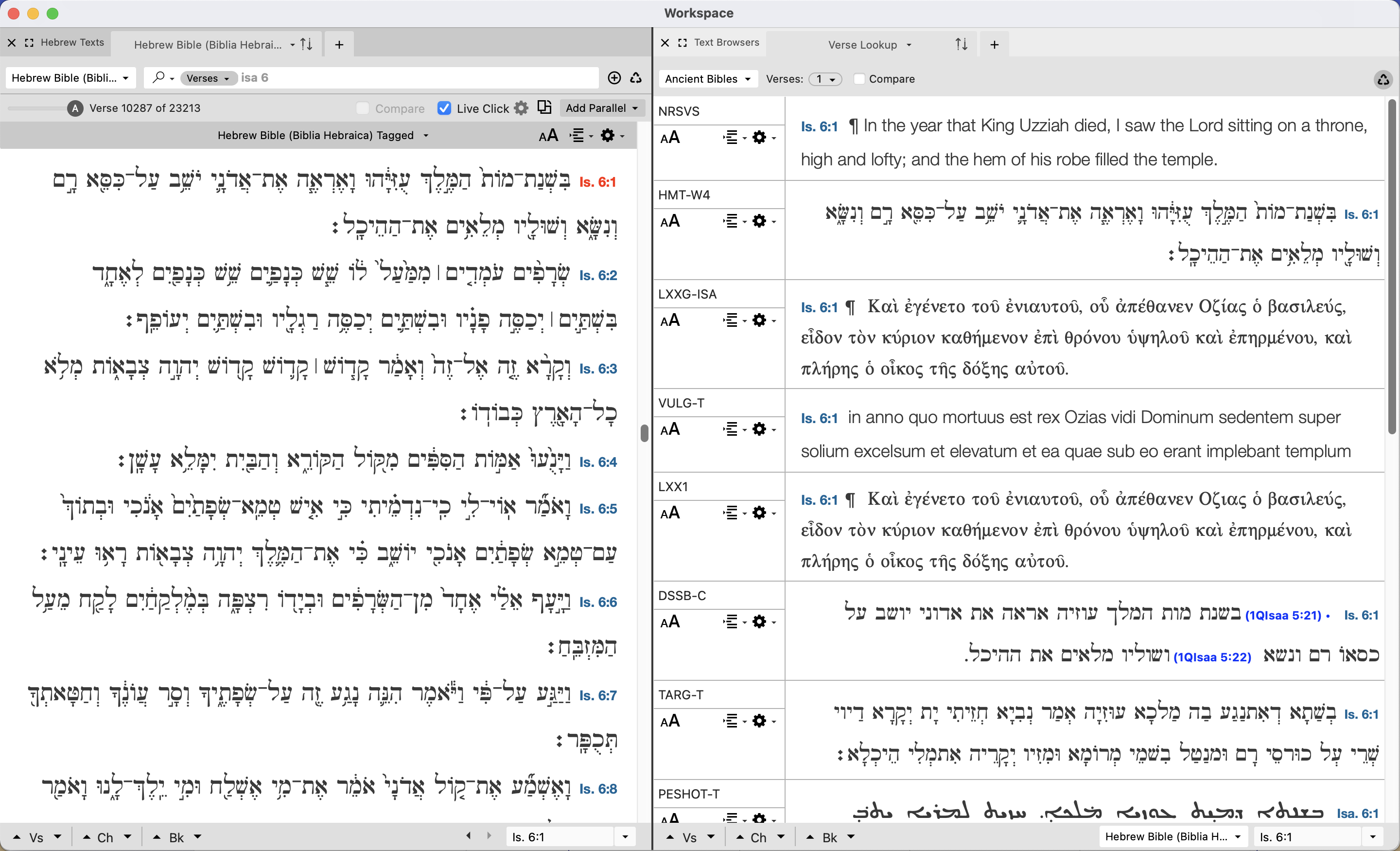The image size is (1400, 851).
Task: Click the sort arrows icon beside Verse Lookup
Action: [x=961, y=44]
